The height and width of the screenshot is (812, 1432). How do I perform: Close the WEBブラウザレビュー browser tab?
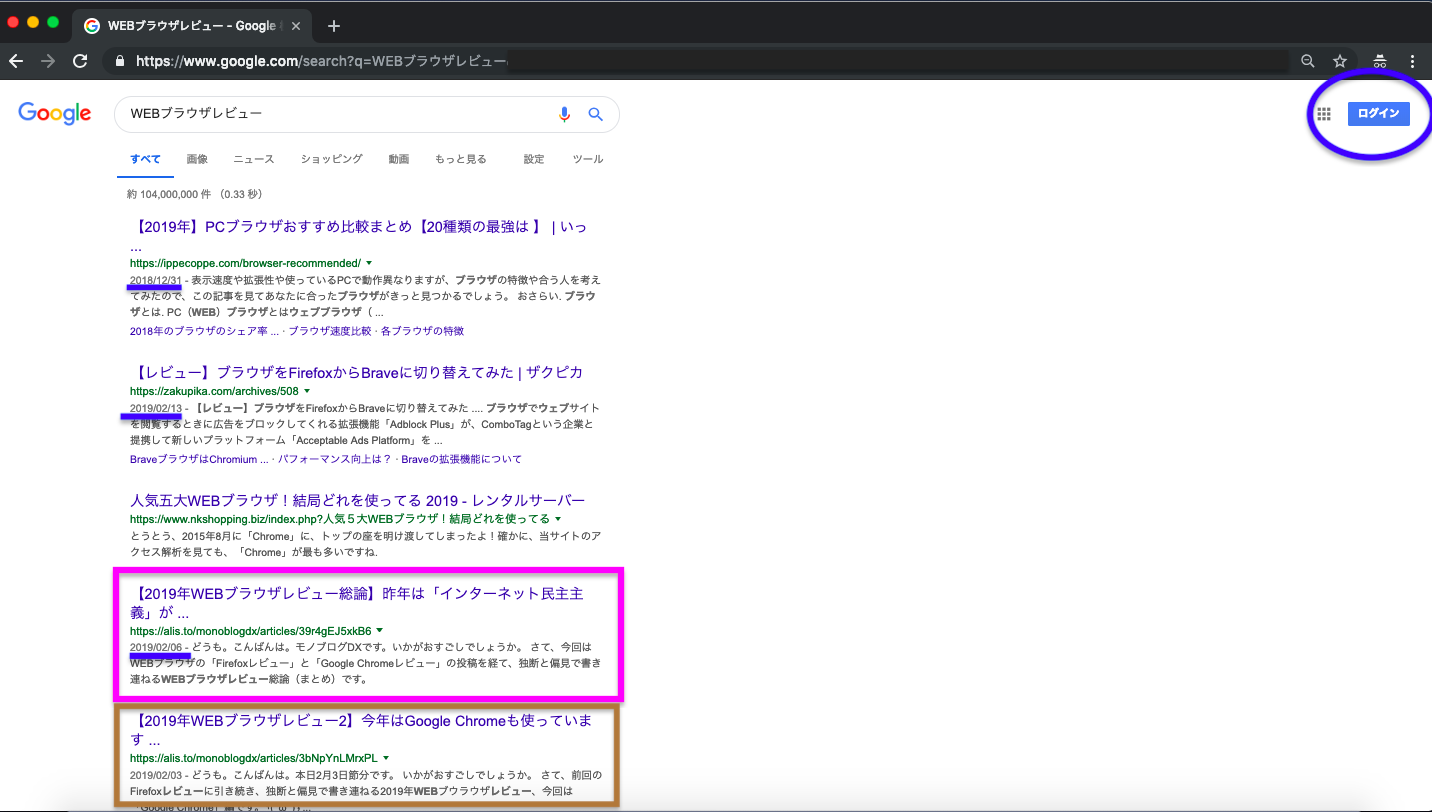(x=296, y=26)
